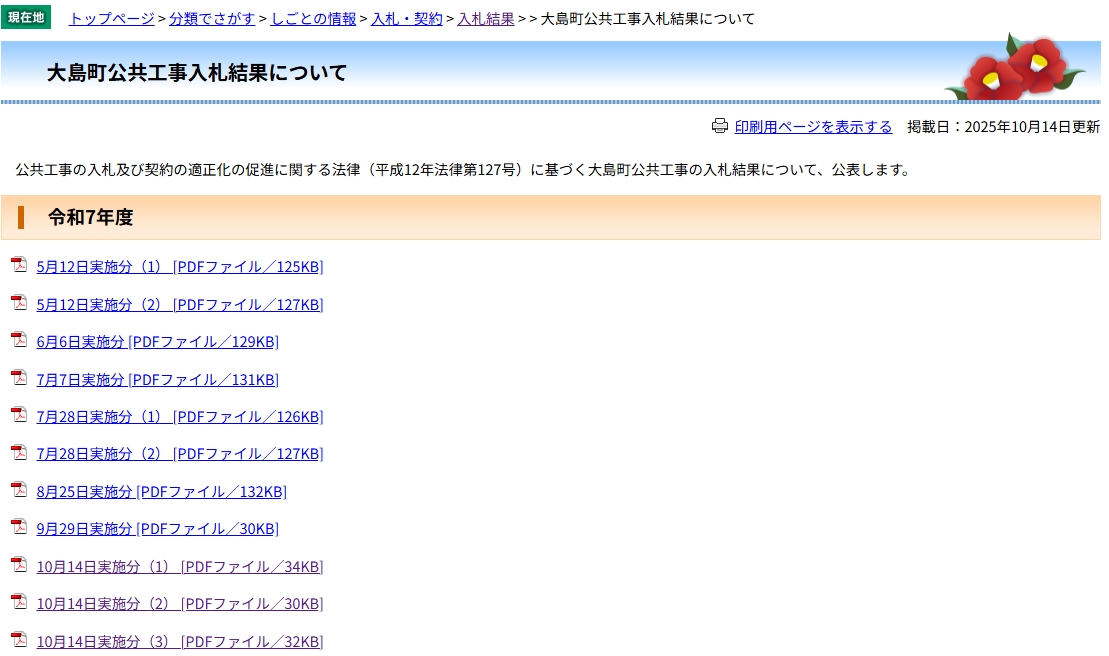Return to 入札結果 breadcrumb page

coord(485,19)
